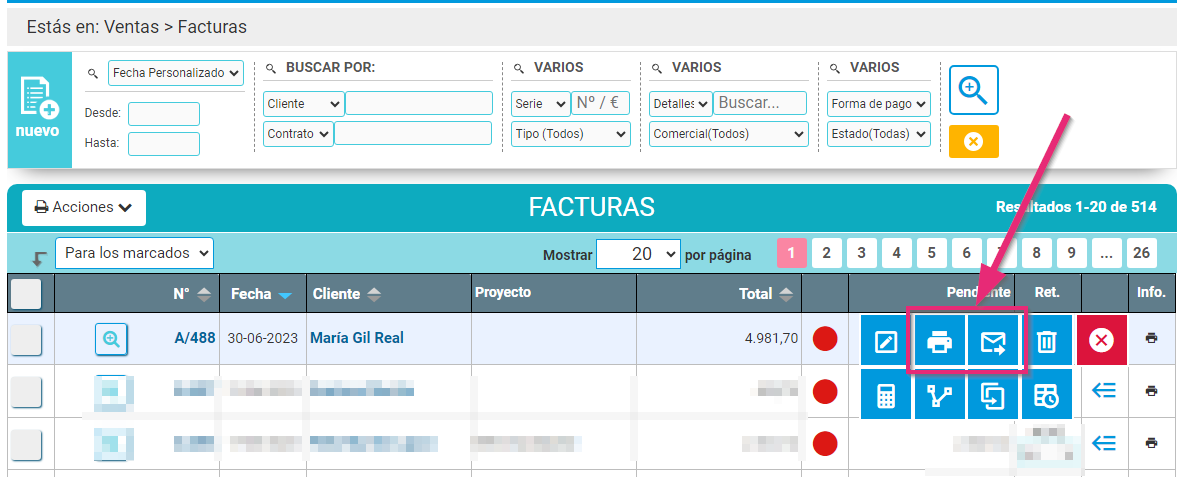
Task: Open the Estado(Todas) dropdown
Action: [879, 134]
